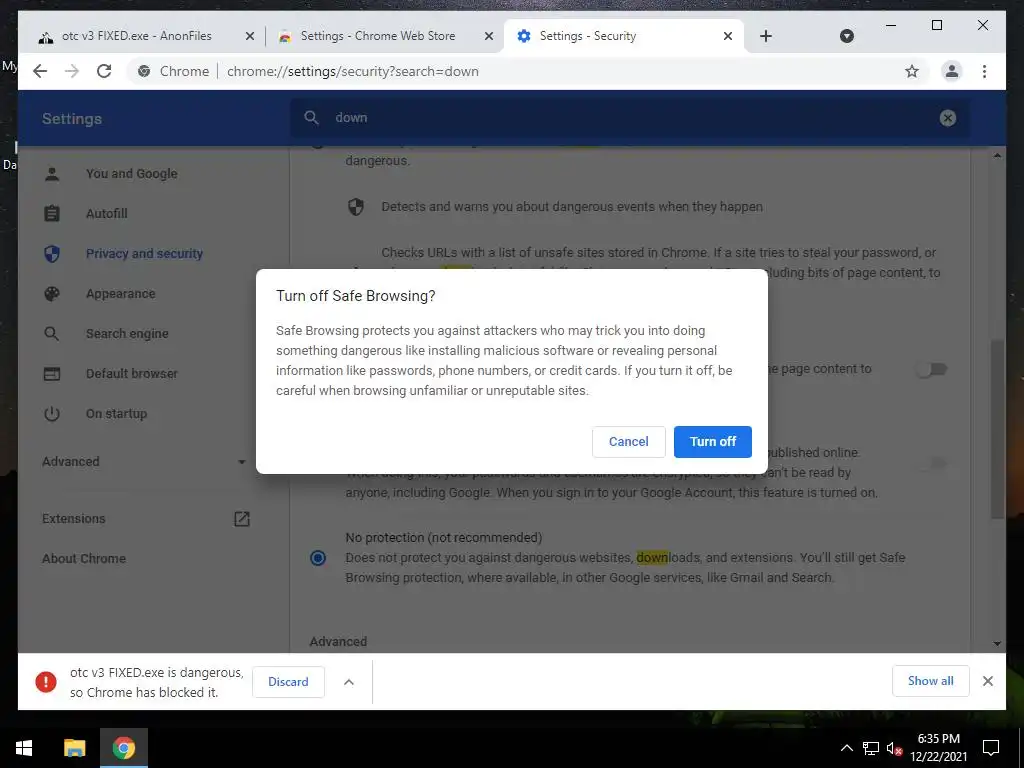Click the Appearance palette icon
Screen dimensions: 1024x768
point(52,294)
